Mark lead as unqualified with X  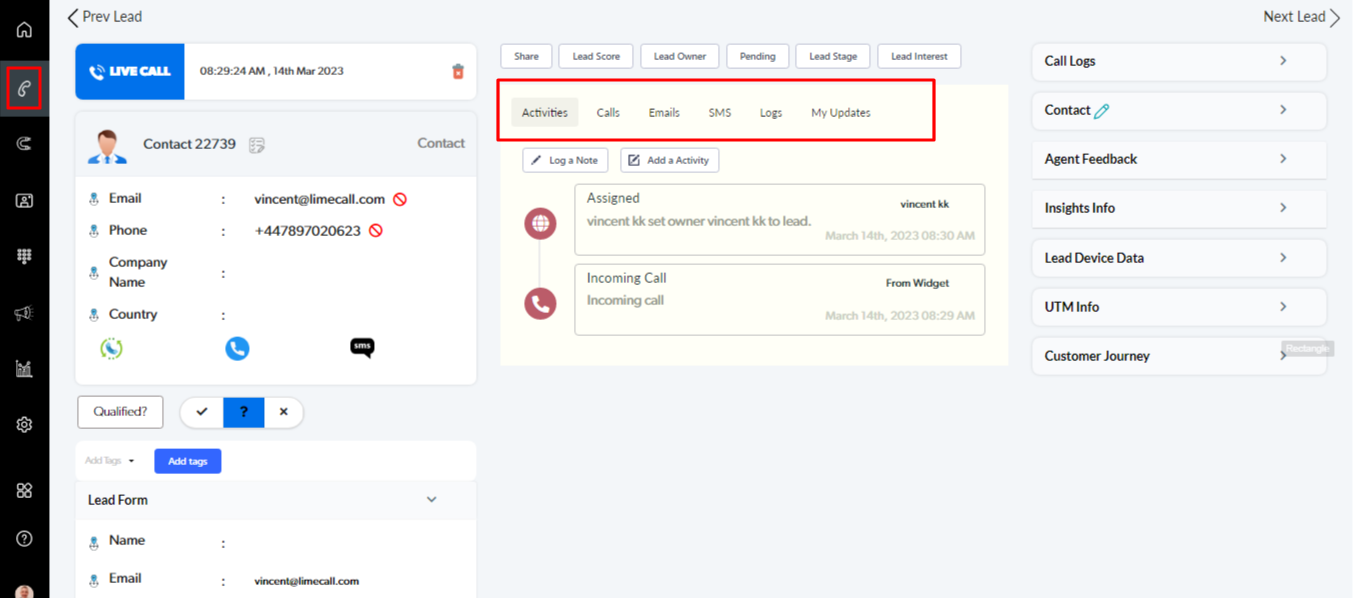(284, 412)
